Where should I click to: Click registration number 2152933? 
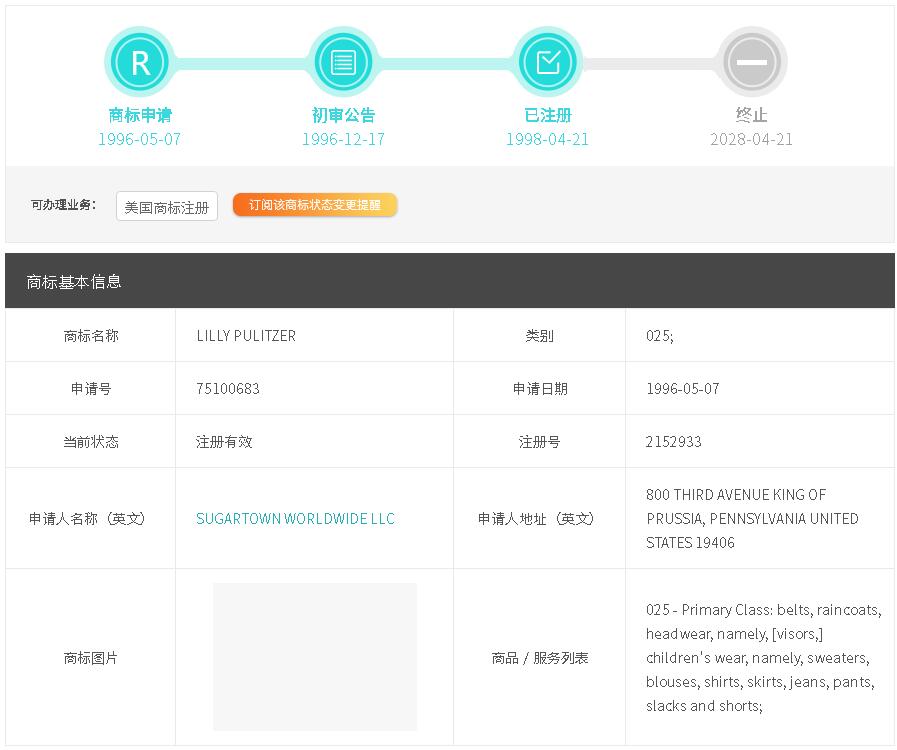(673, 441)
